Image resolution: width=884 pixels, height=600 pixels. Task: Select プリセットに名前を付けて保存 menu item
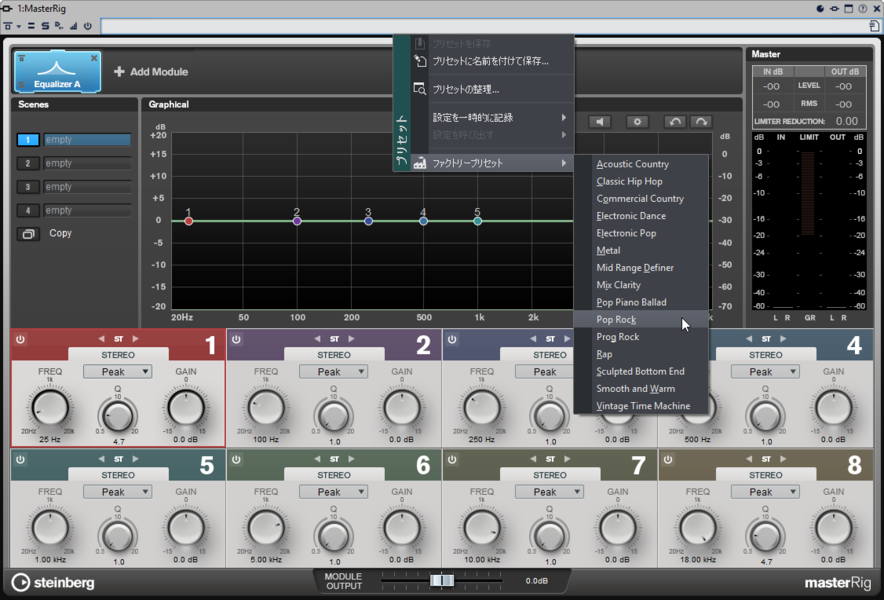pos(492,61)
